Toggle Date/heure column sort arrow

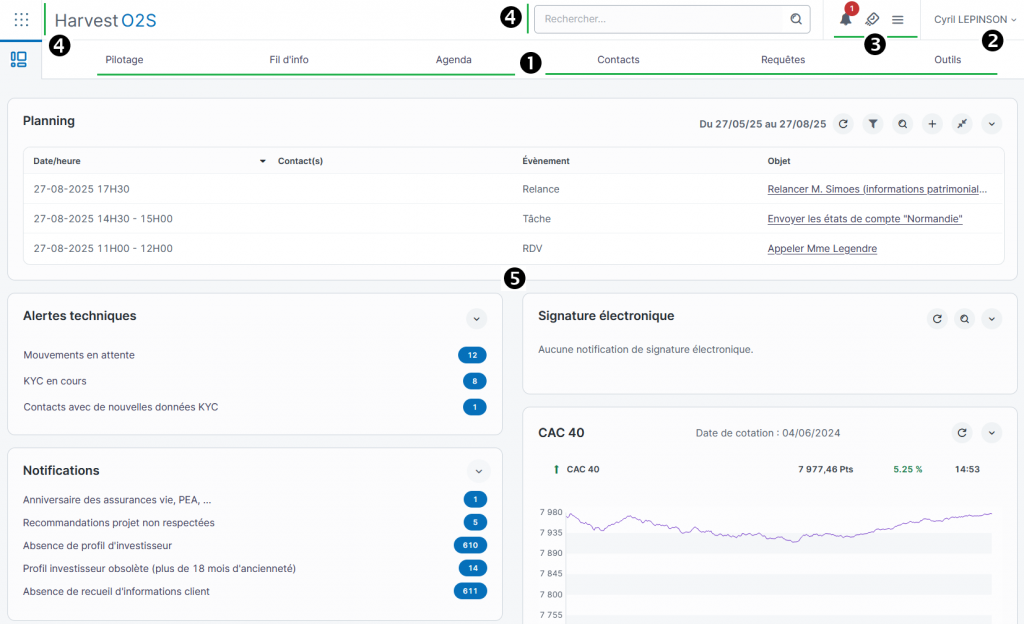[263, 161]
